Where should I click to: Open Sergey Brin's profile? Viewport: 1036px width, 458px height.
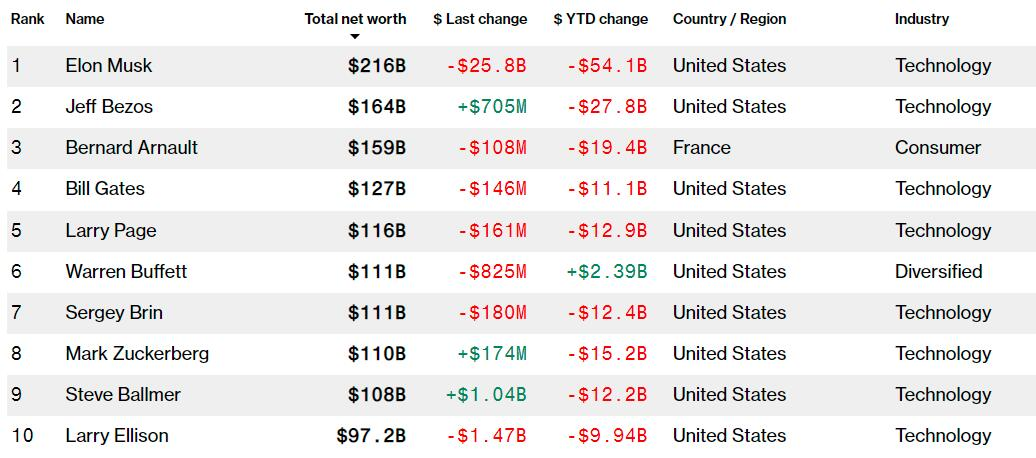[x=114, y=312]
